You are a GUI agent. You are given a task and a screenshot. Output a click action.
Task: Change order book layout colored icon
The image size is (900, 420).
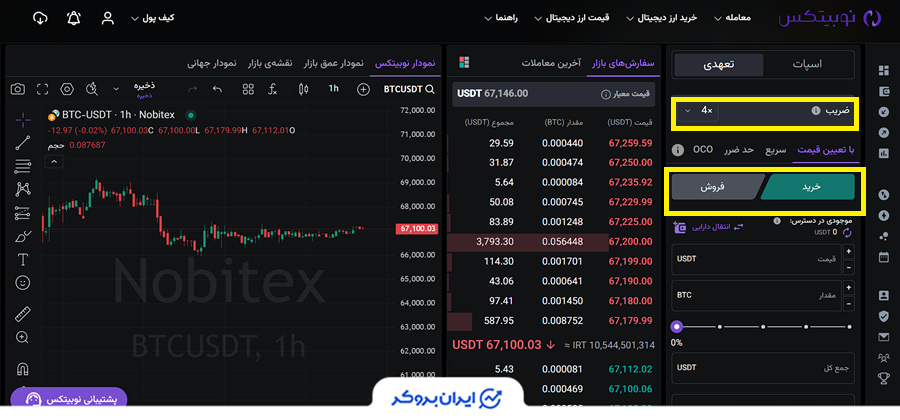pyautogui.click(x=464, y=62)
